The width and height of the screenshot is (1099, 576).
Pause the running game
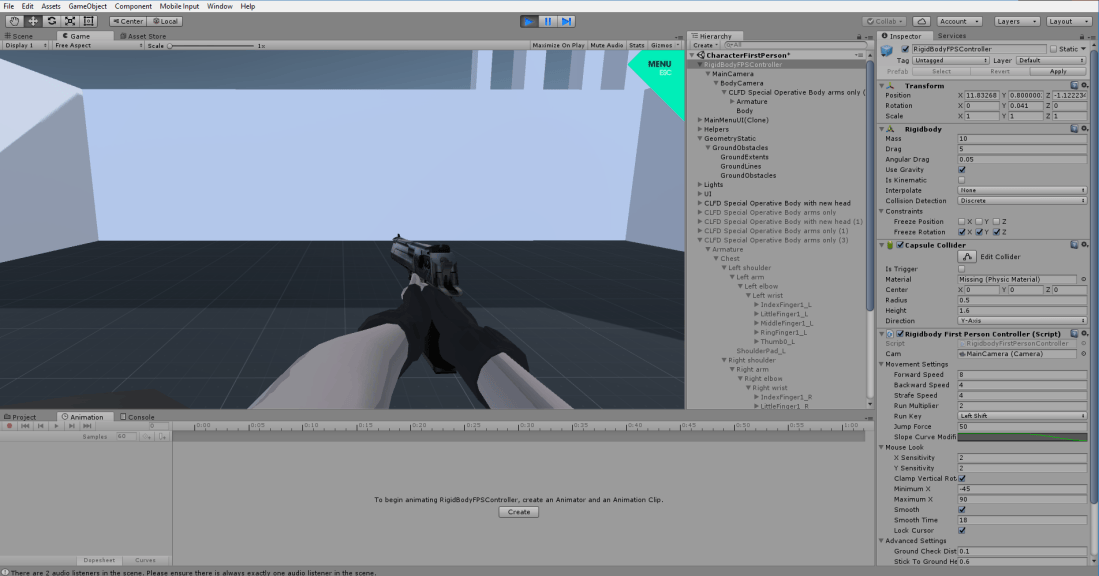(x=548, y=22)
